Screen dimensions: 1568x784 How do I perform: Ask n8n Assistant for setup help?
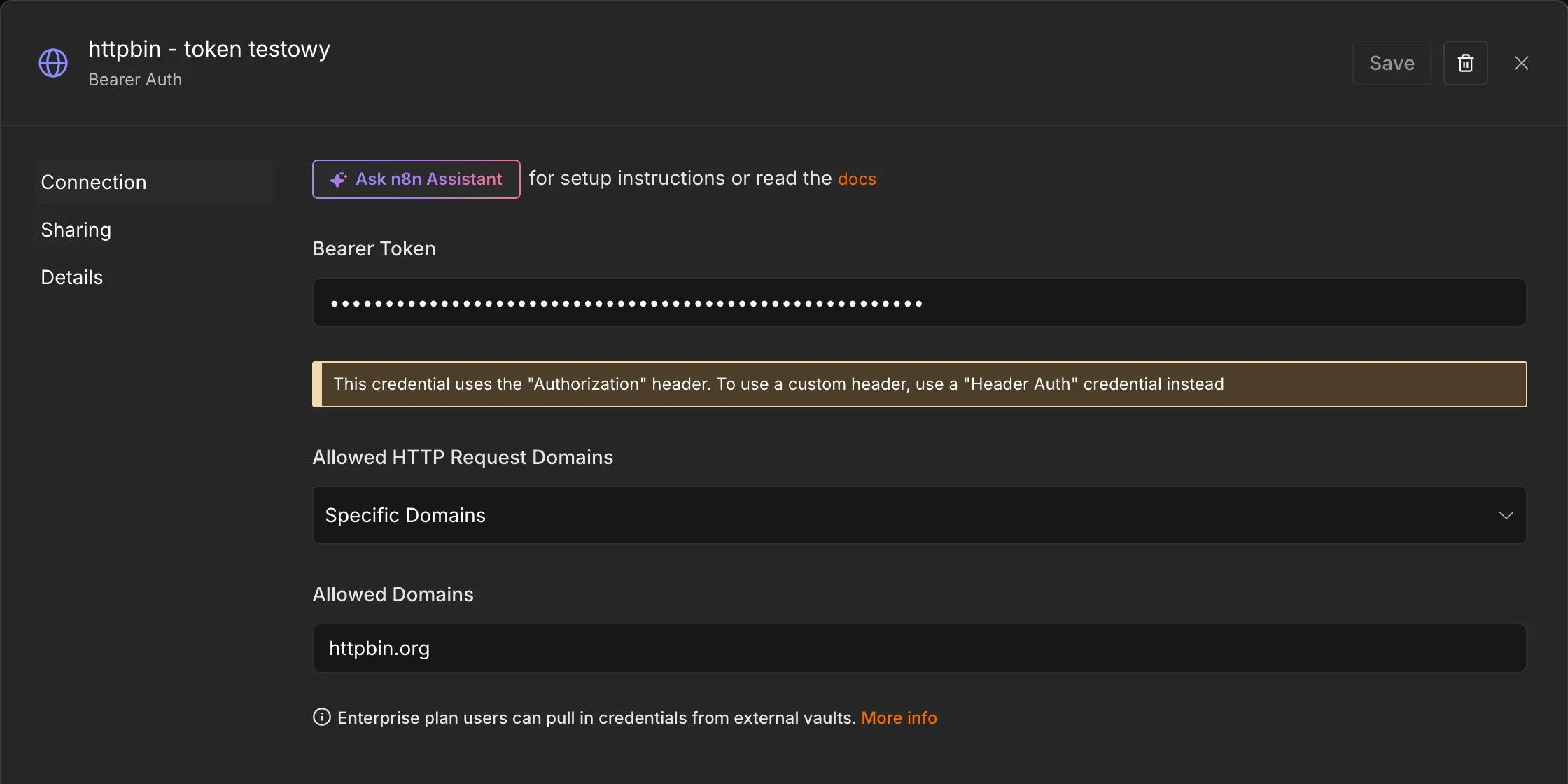416,179
